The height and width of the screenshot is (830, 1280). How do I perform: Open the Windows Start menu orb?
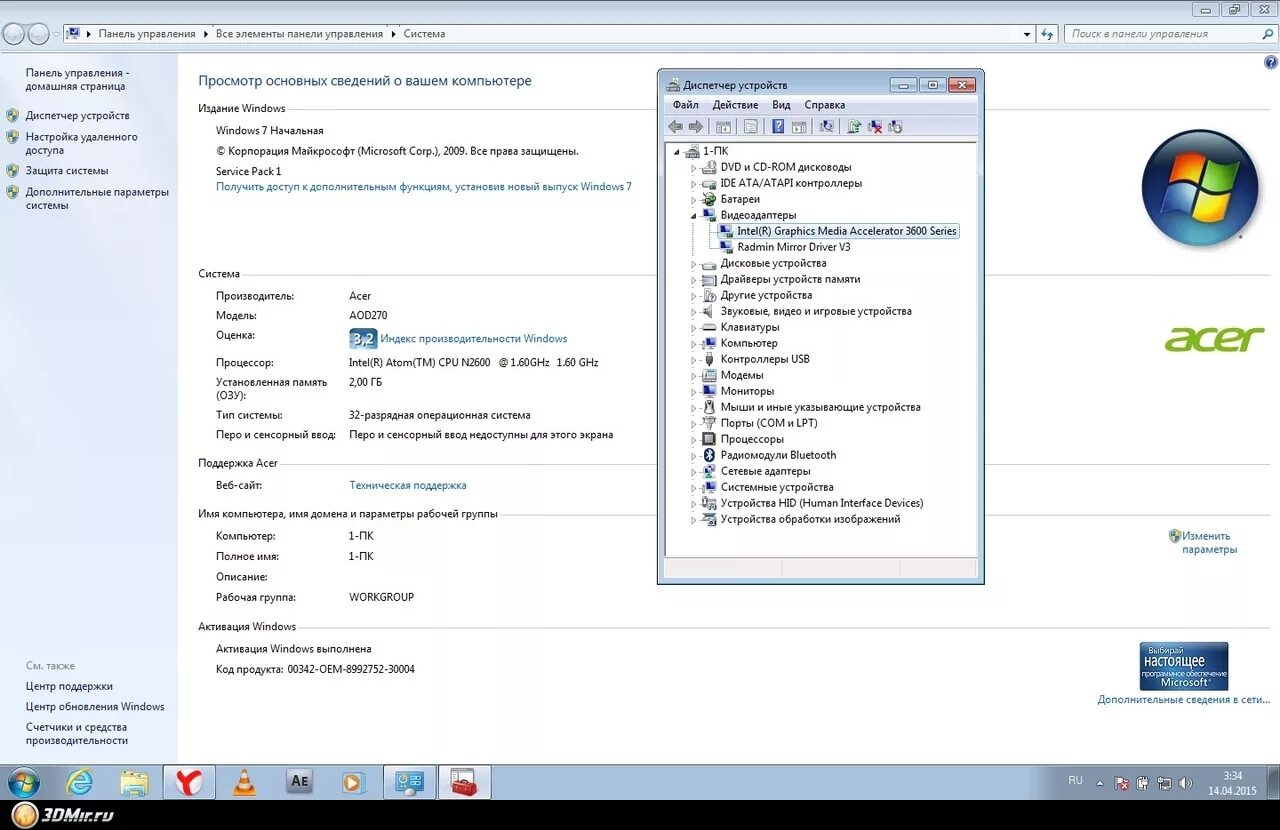(x=23, y=782)
